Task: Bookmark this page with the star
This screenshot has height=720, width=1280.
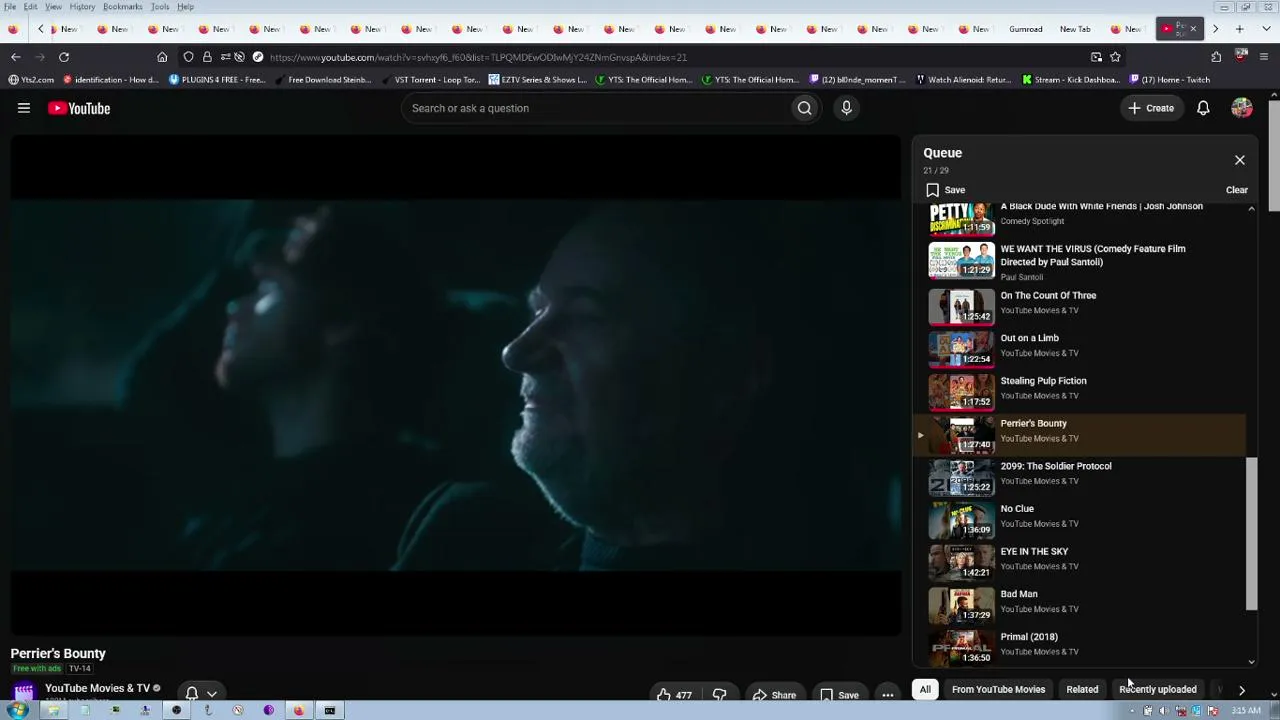Action: tap(1115, 57)
